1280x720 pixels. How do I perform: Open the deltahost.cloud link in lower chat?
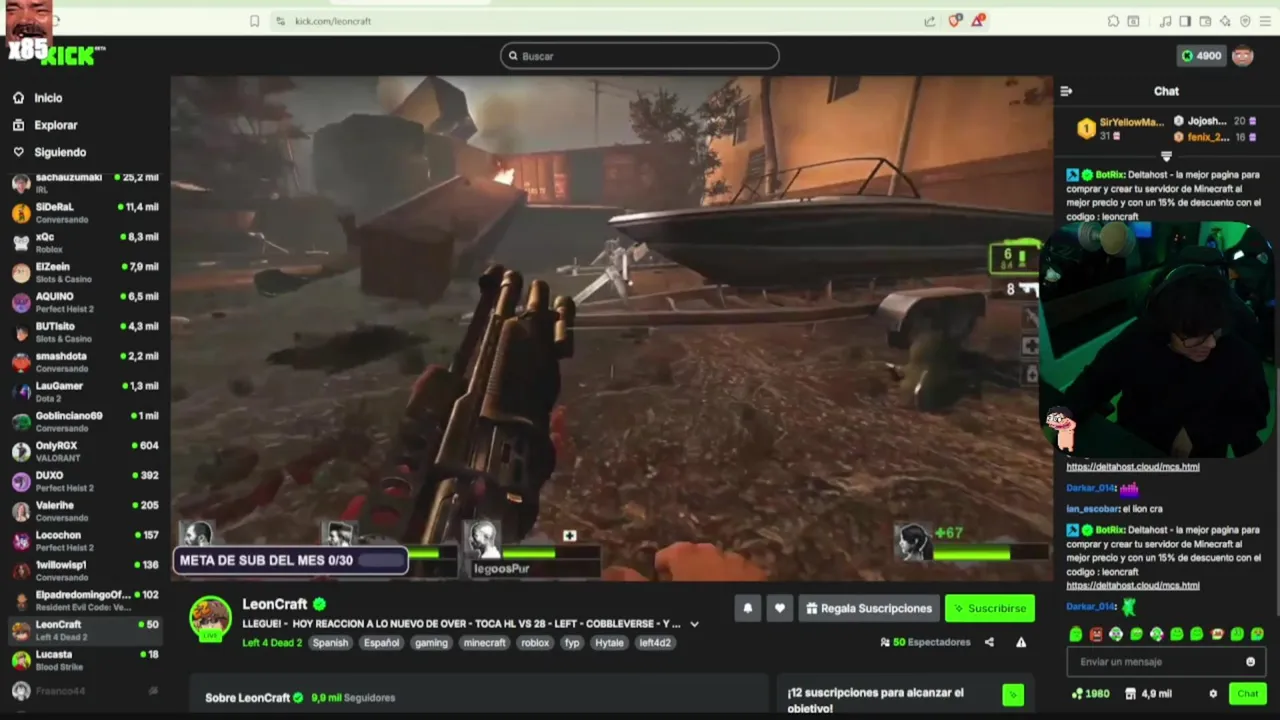(x=1132, y=585)
